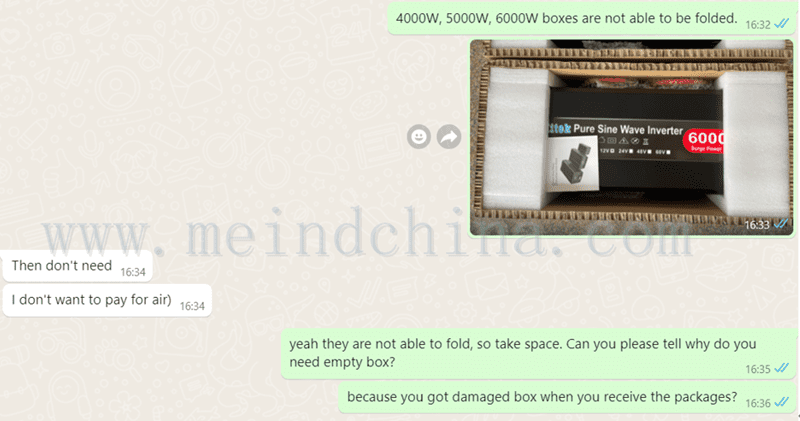Select the 'Then don't need' message
800x421 pixels.
(78, 266)
